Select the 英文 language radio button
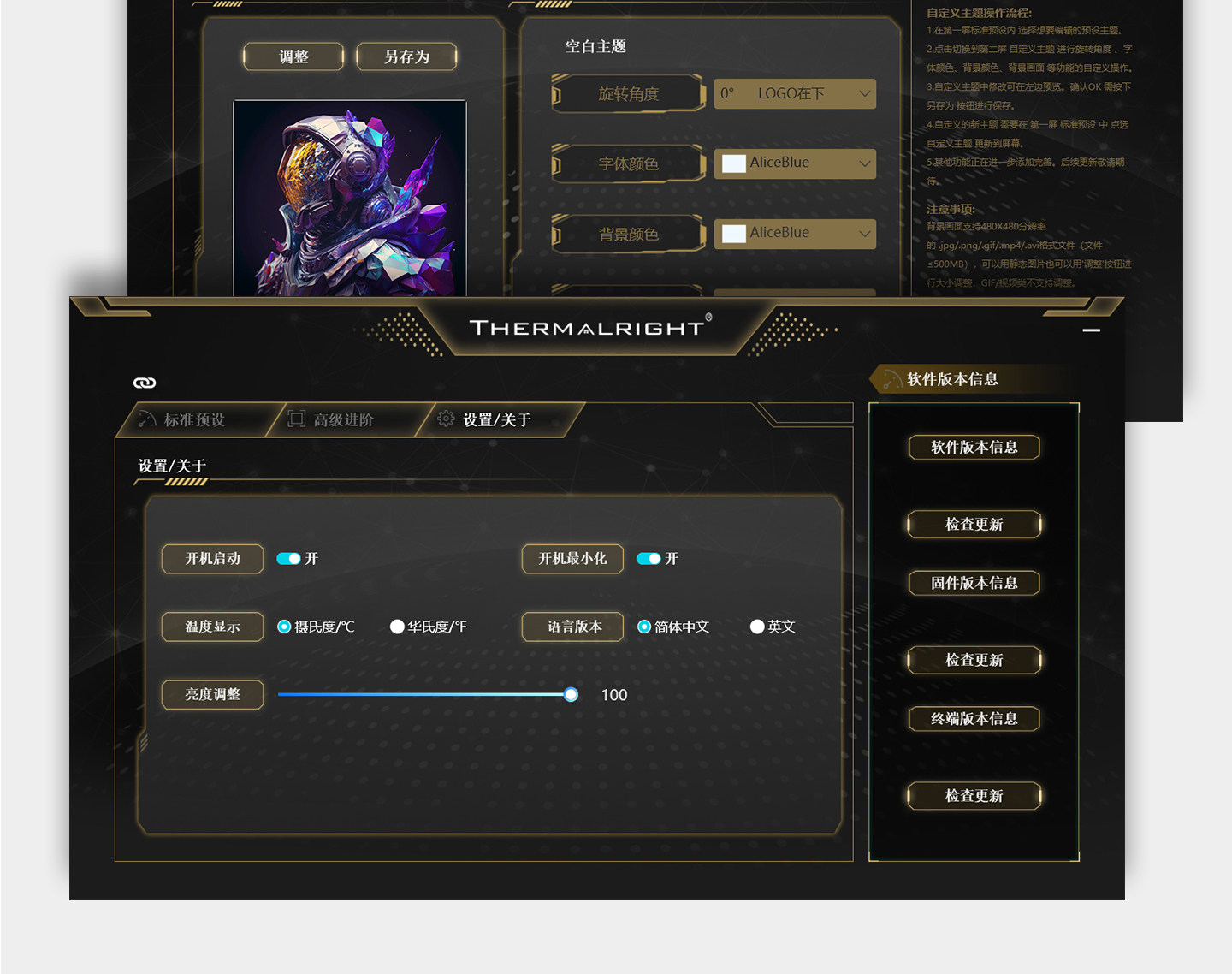Screen dimensions: 1232x974 coord(757,627)
